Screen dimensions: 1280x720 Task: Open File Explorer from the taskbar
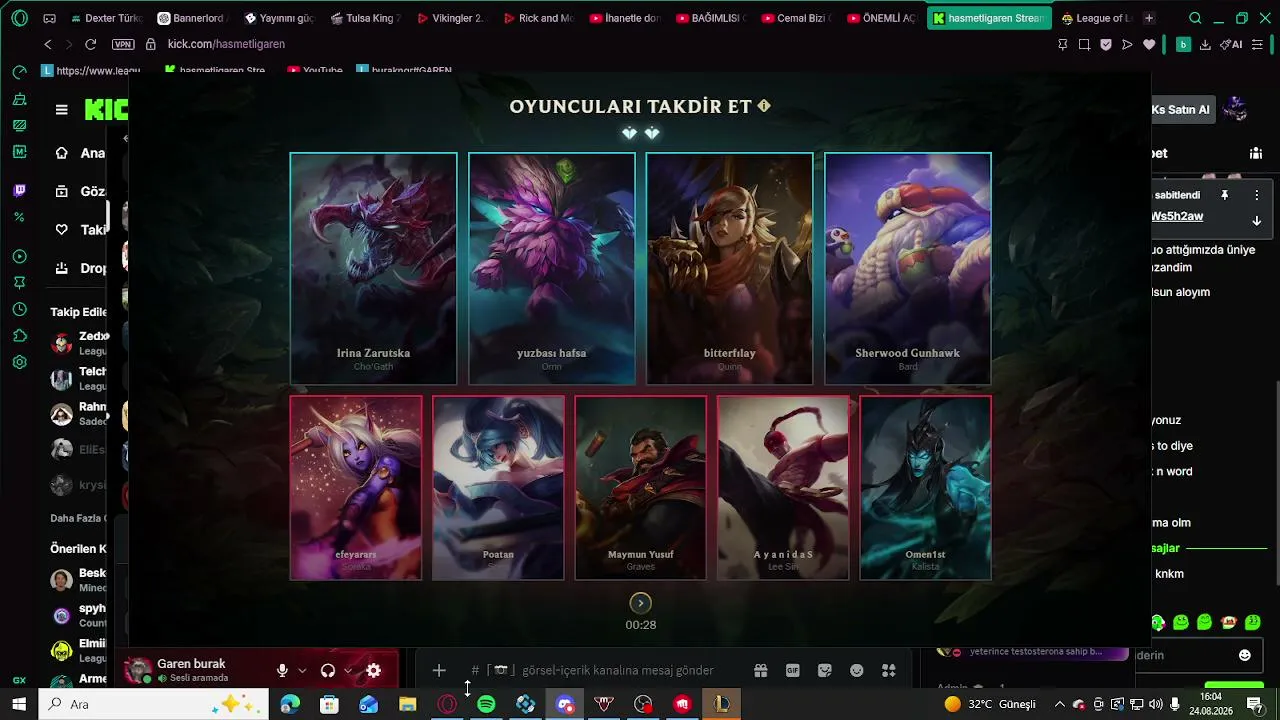408,704
